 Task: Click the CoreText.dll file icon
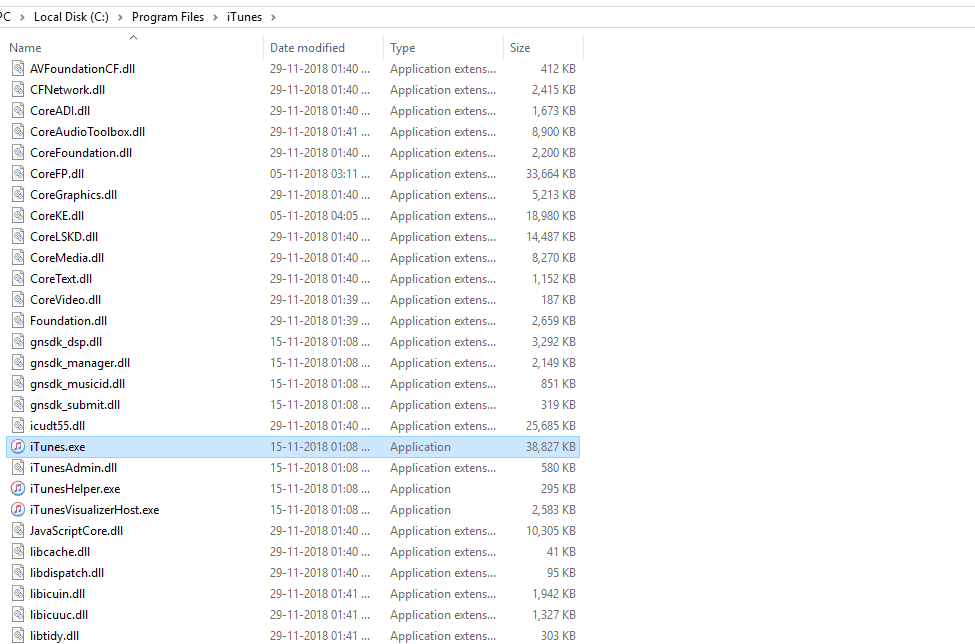[18, 278]
